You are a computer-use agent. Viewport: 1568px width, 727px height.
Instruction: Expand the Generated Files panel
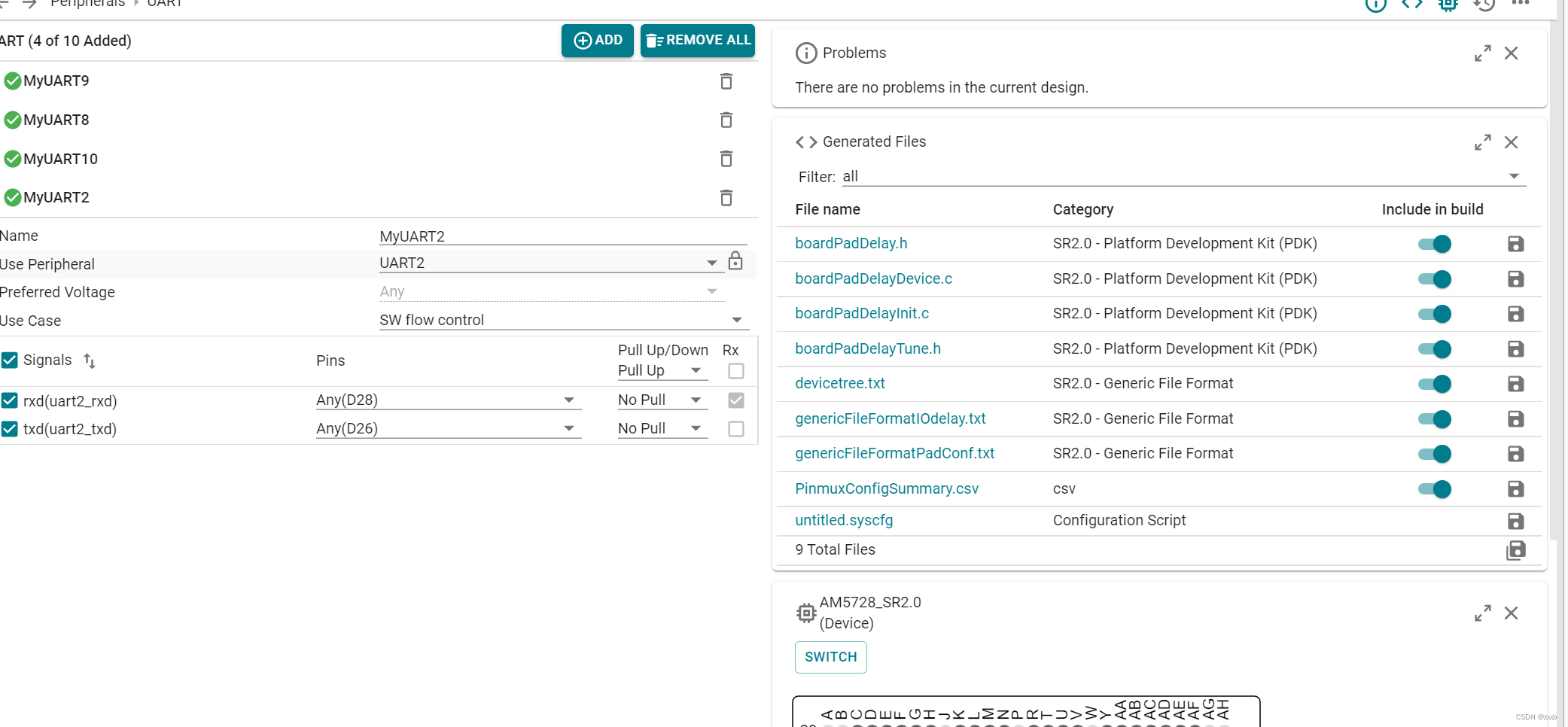(x=1482, y=142)
